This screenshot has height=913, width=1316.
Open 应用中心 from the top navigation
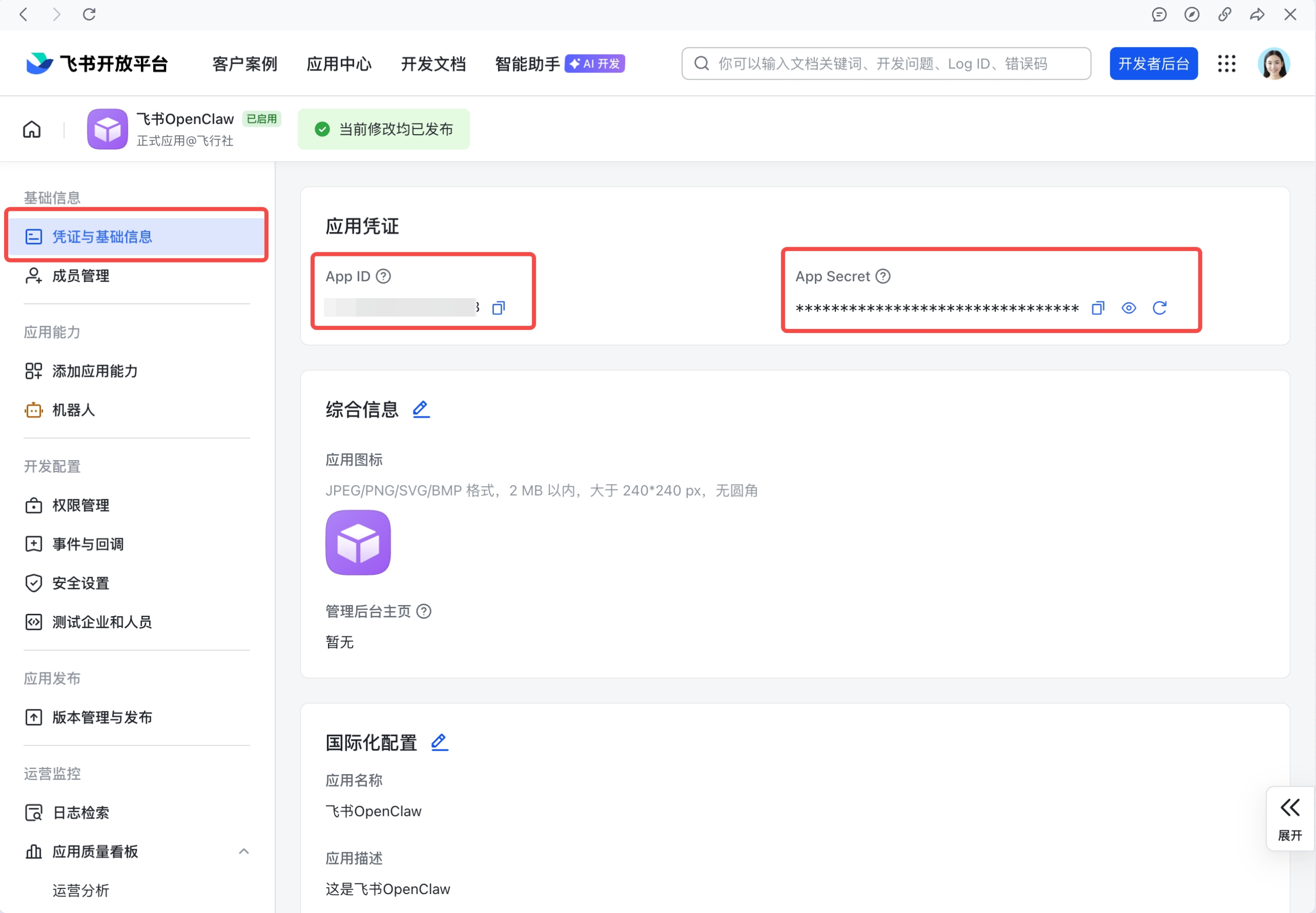339,64
